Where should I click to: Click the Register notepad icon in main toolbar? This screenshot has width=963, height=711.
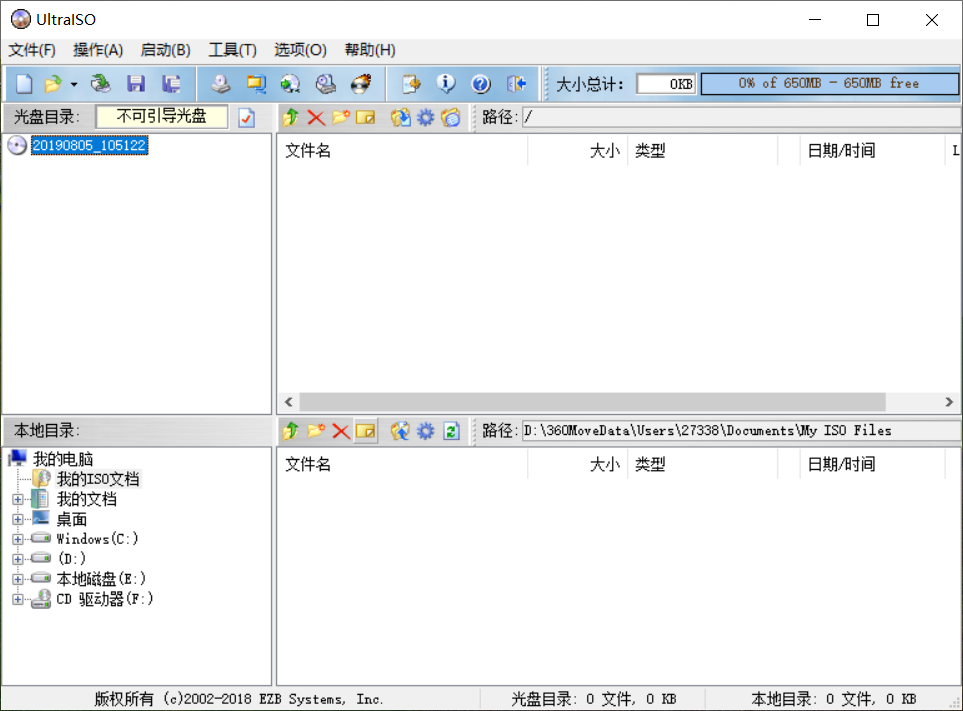click(x=411, y=84)
